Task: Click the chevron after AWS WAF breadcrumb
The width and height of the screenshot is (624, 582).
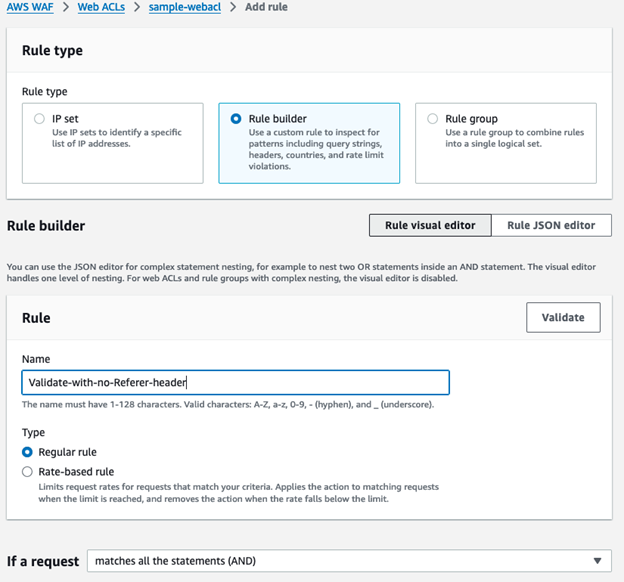Action: coord(66,7)
